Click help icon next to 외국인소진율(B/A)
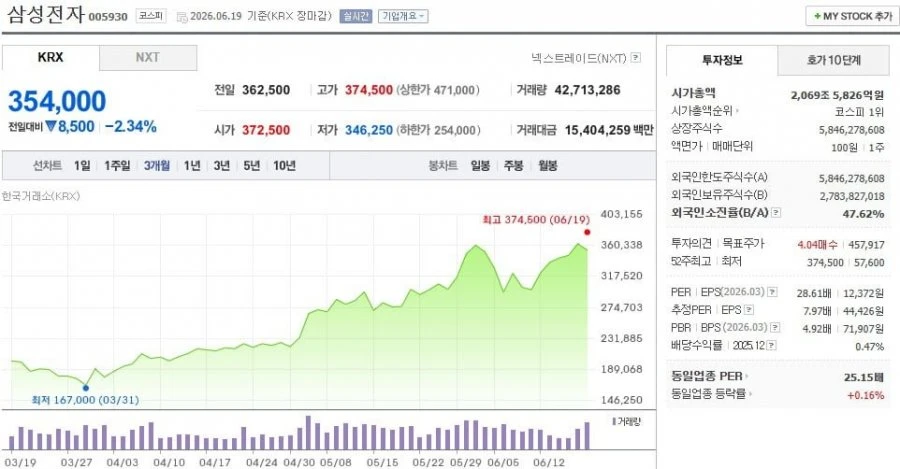 776,213
